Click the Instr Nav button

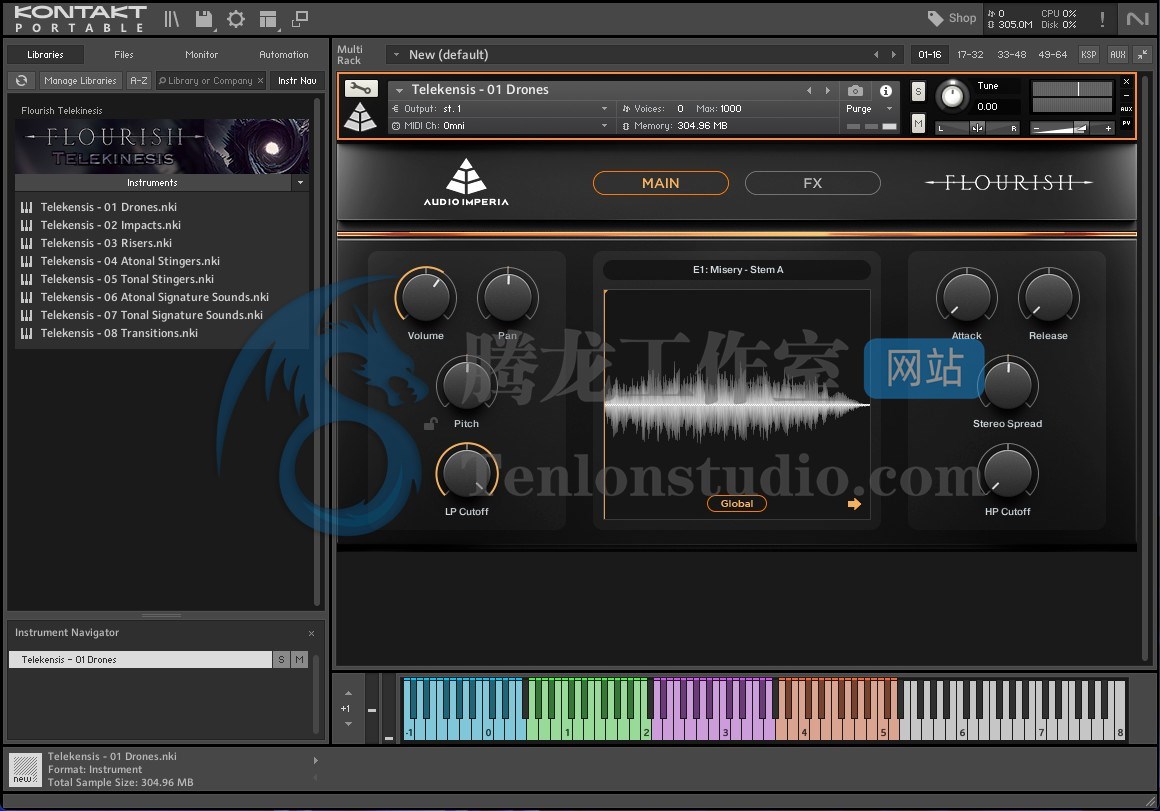297,81
